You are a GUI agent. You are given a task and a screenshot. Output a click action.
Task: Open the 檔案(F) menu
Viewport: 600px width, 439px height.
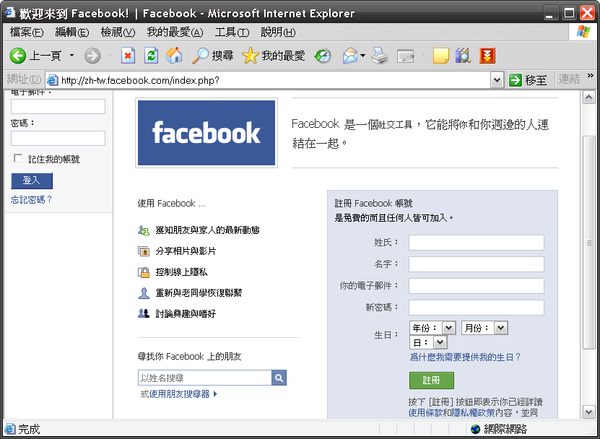click(26, 32)
